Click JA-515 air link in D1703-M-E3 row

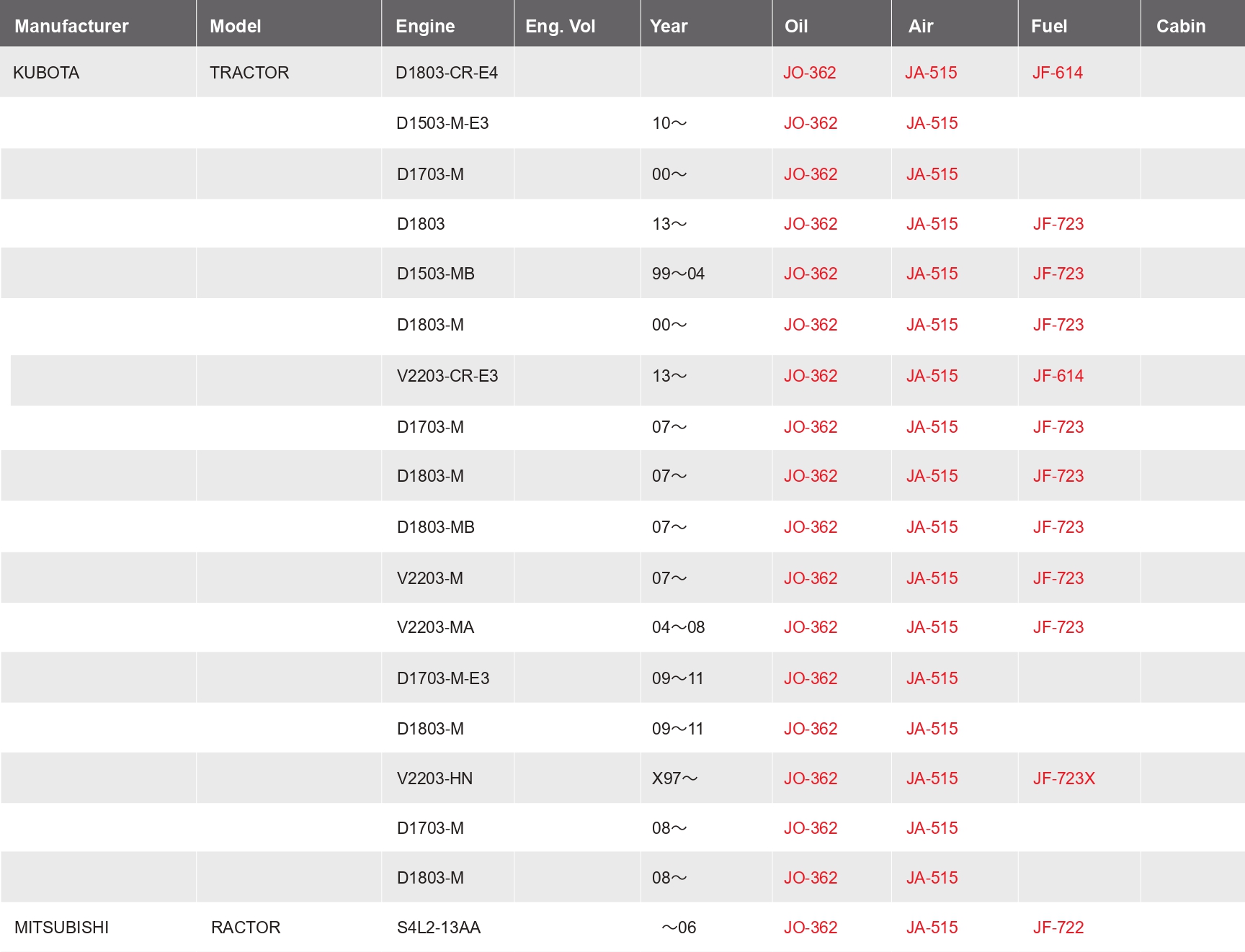click(x=932, y=678)
